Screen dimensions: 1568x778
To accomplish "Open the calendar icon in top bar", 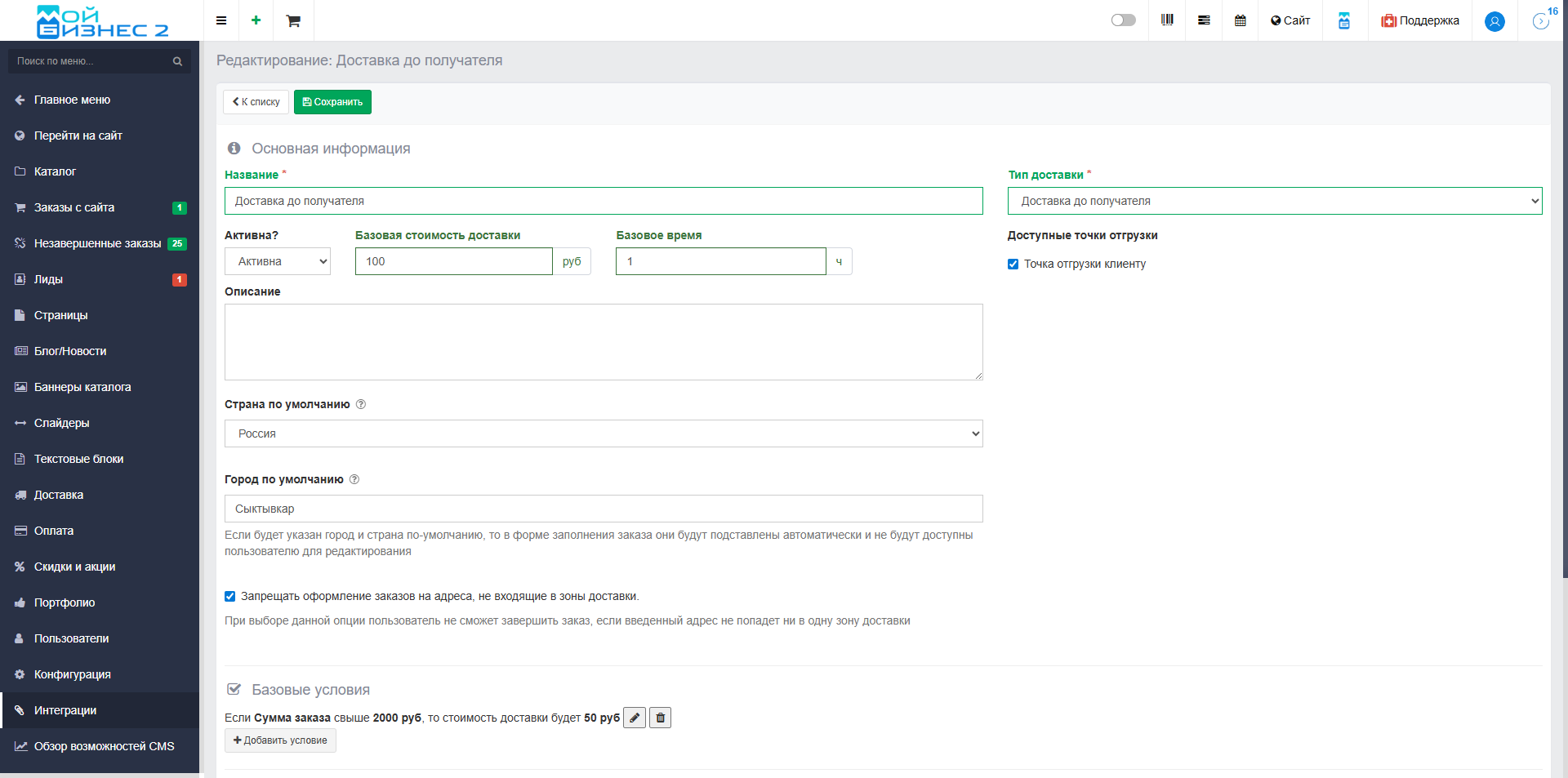I will tap(1240, 20).
